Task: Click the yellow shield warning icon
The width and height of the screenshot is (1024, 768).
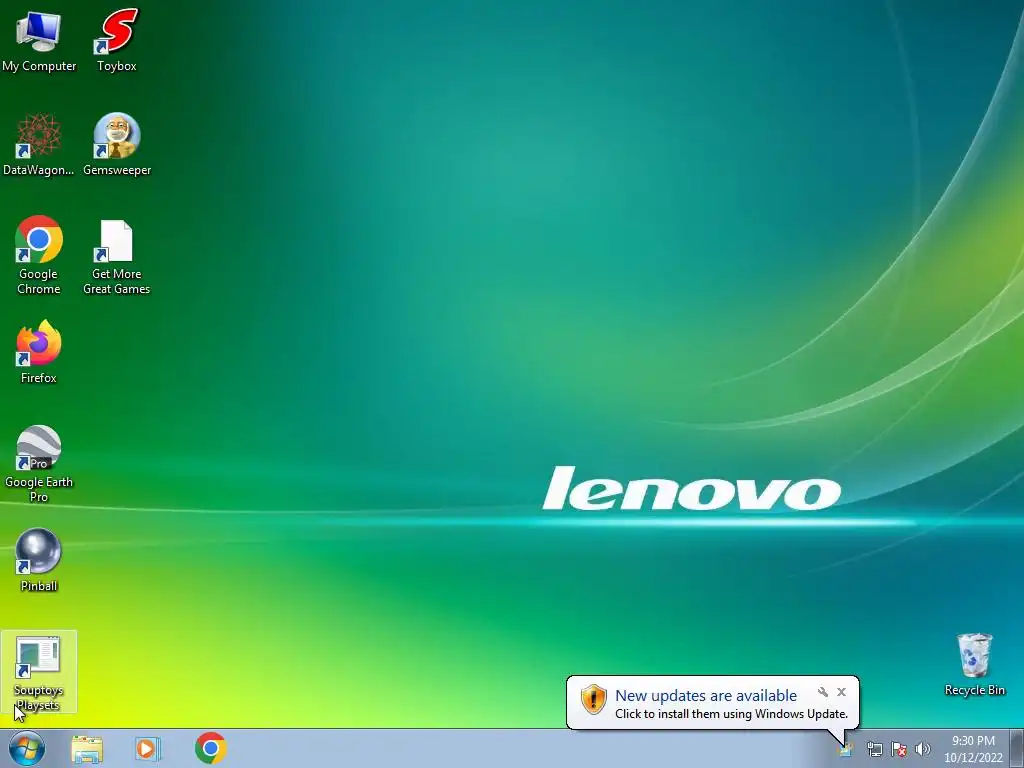Action: [594, 699]
